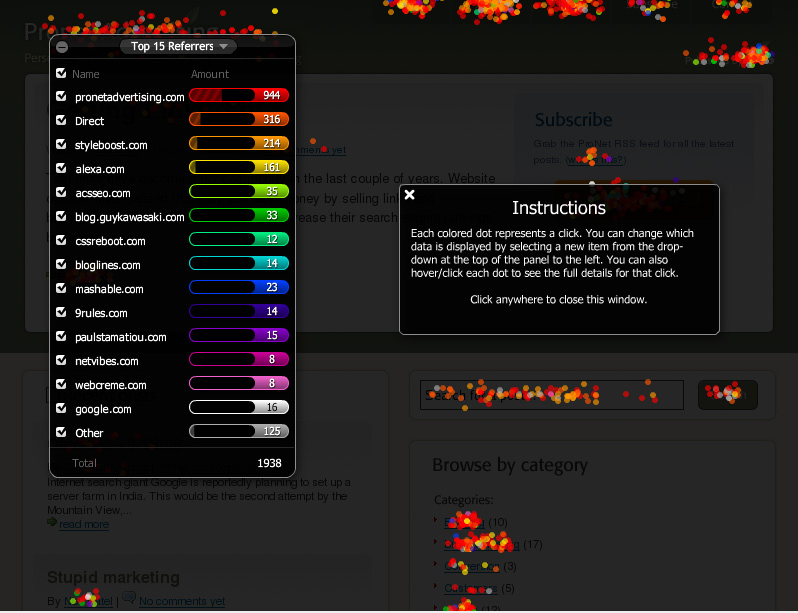
Task: Select the mashable.com referrer name
Action: pos(109,289)
